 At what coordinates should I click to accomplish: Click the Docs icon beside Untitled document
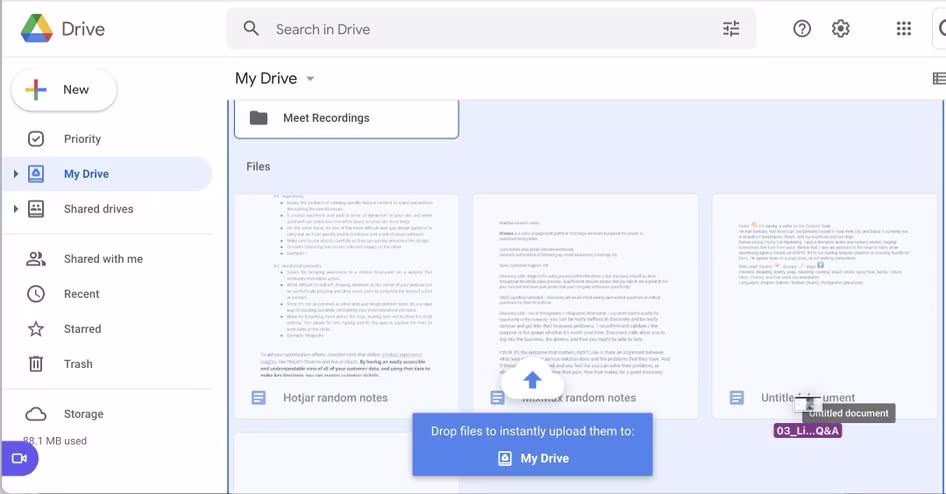click(737, 397)
